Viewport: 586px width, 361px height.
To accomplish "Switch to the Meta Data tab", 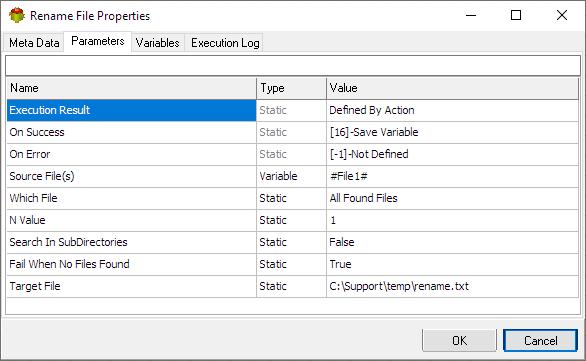I will [x=34, y=43].
